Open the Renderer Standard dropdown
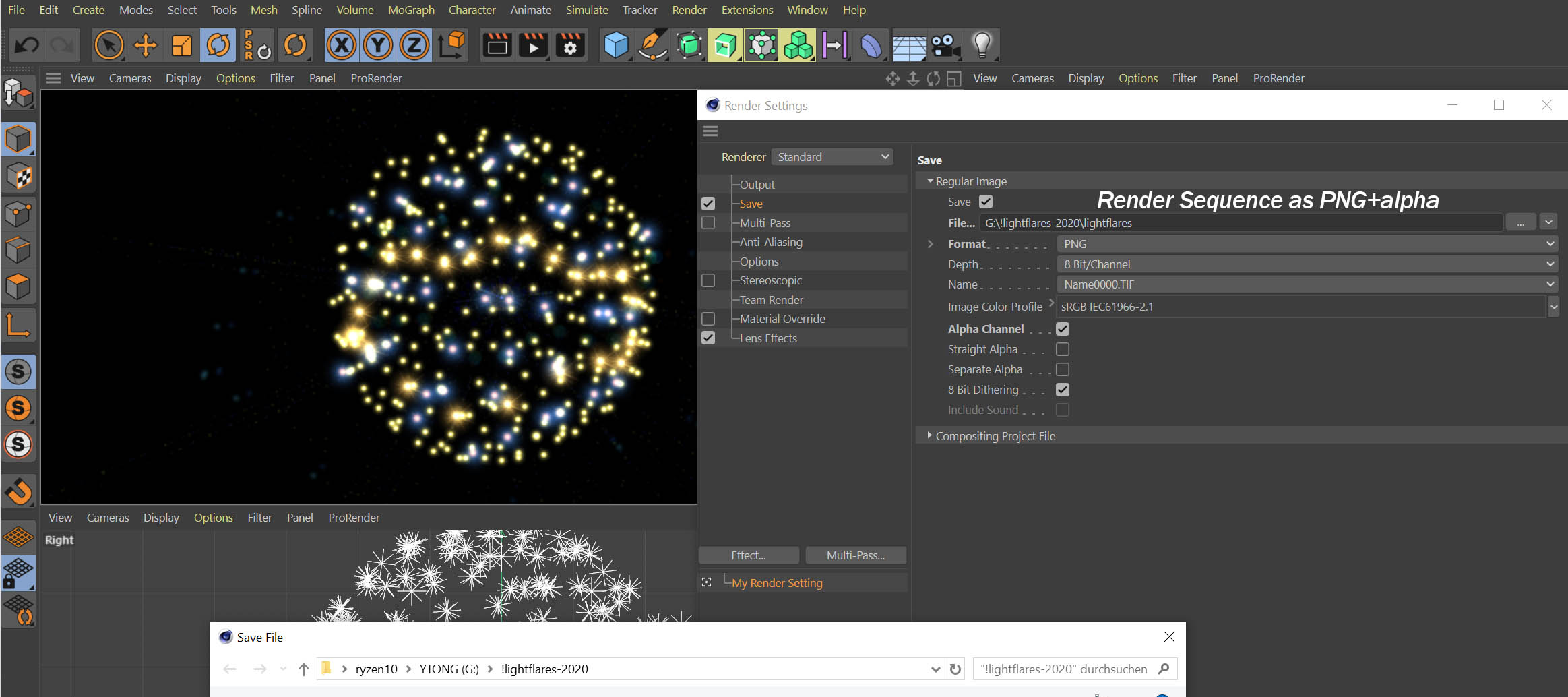The image size is (1568, 697). (832, 157)
